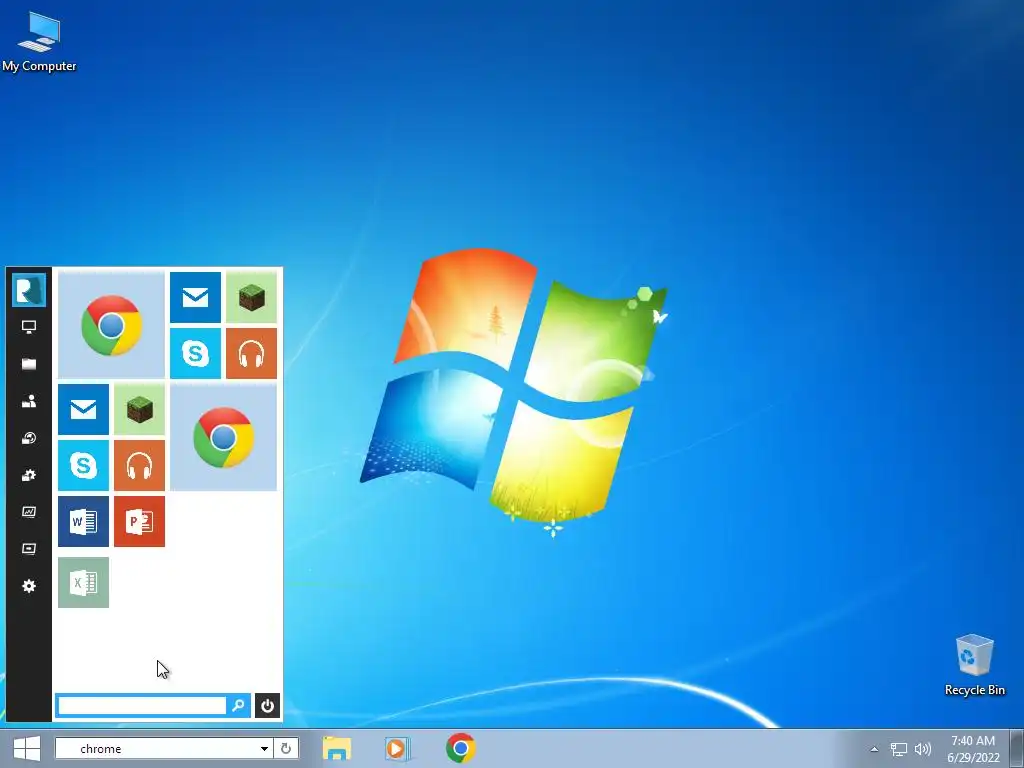Open Chrome from the taskbar
1024x768 pixels.
pos(460,748)
